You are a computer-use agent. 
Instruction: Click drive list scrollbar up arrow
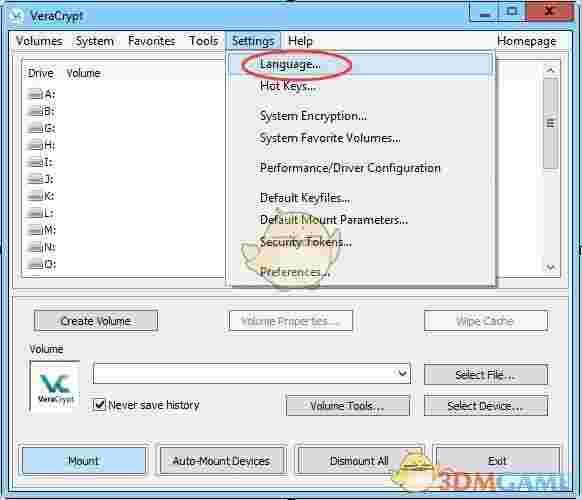pos(551,70)
